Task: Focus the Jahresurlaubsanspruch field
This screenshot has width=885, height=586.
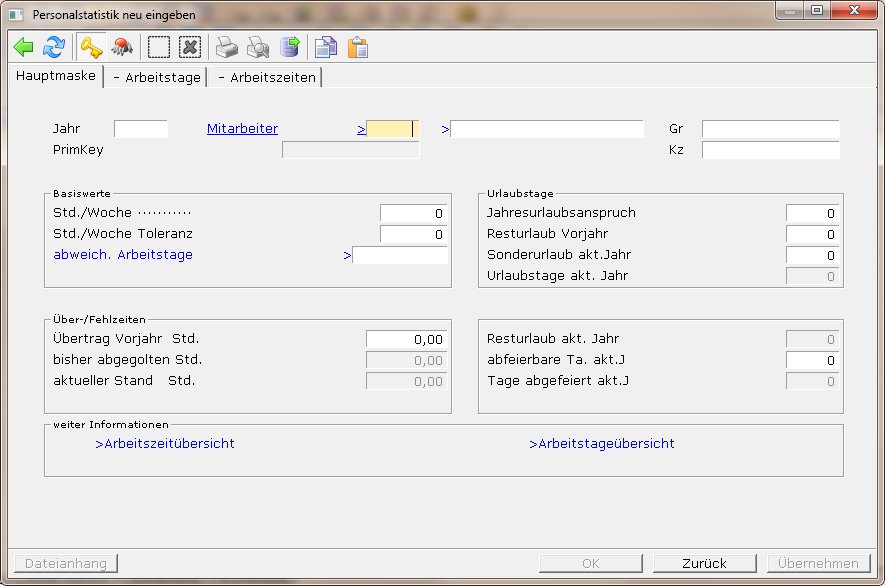Action: (812, 213)
